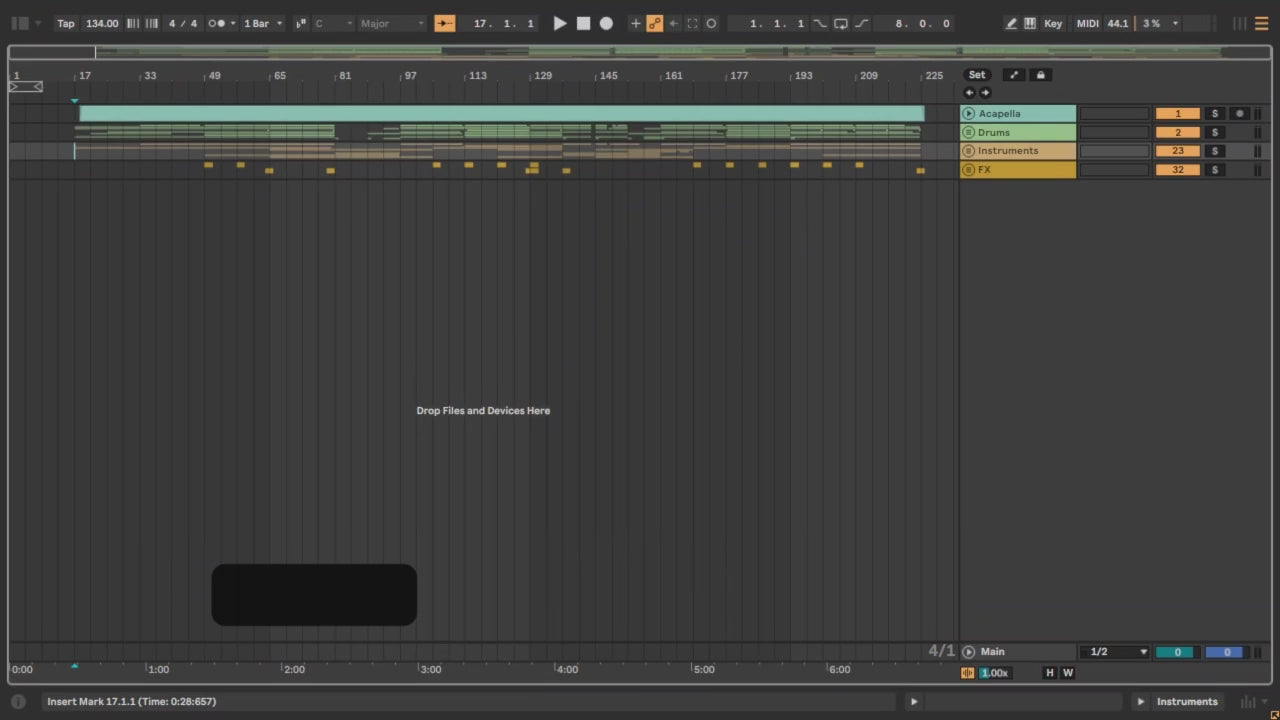Click the Stop button in the transport

583,23
